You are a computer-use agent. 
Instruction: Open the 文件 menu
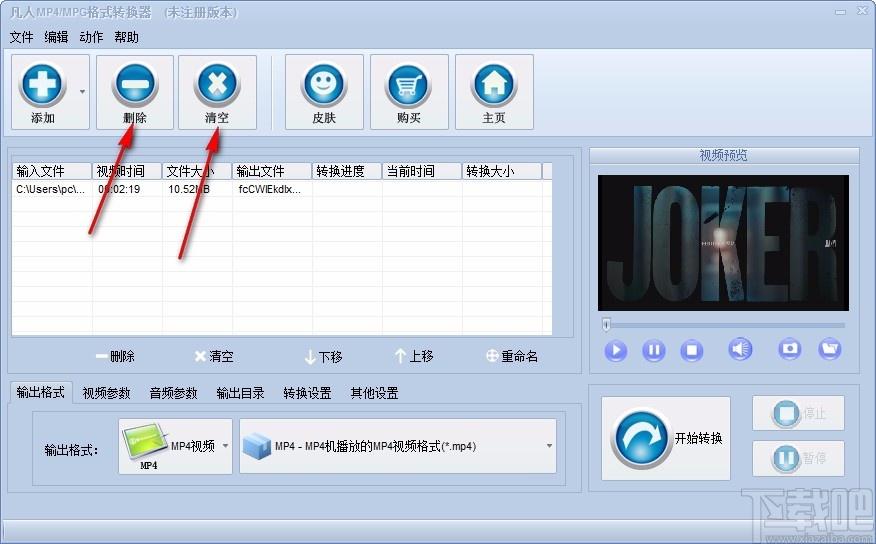(21, 37)
